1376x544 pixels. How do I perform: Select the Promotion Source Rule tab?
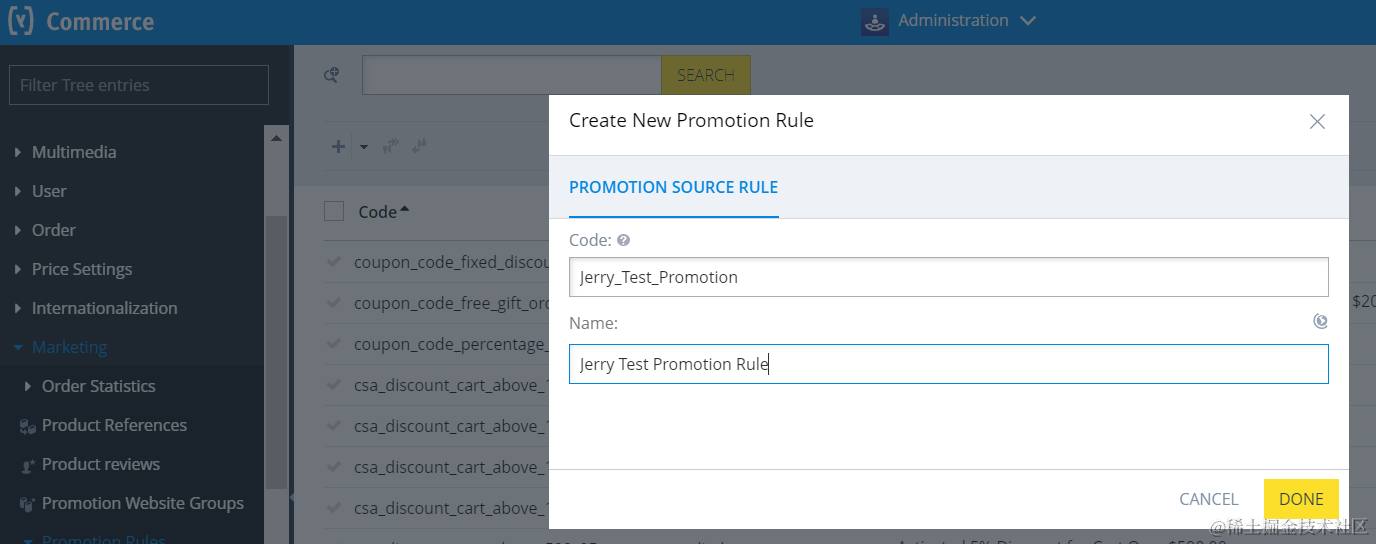tap(673, 187)
